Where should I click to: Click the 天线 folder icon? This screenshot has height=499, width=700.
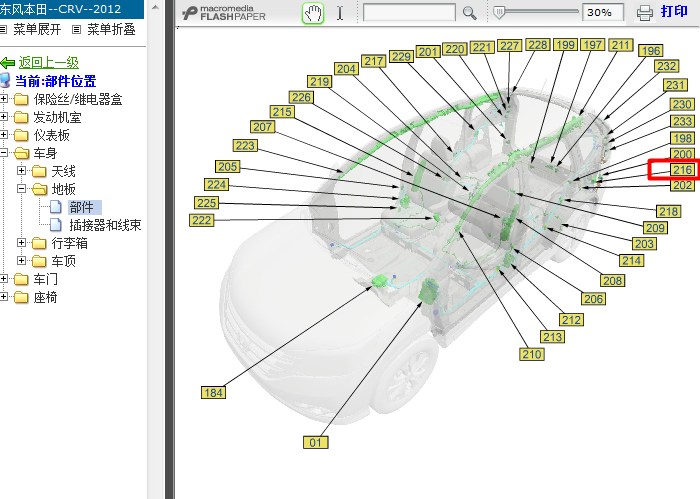point(39,171)
